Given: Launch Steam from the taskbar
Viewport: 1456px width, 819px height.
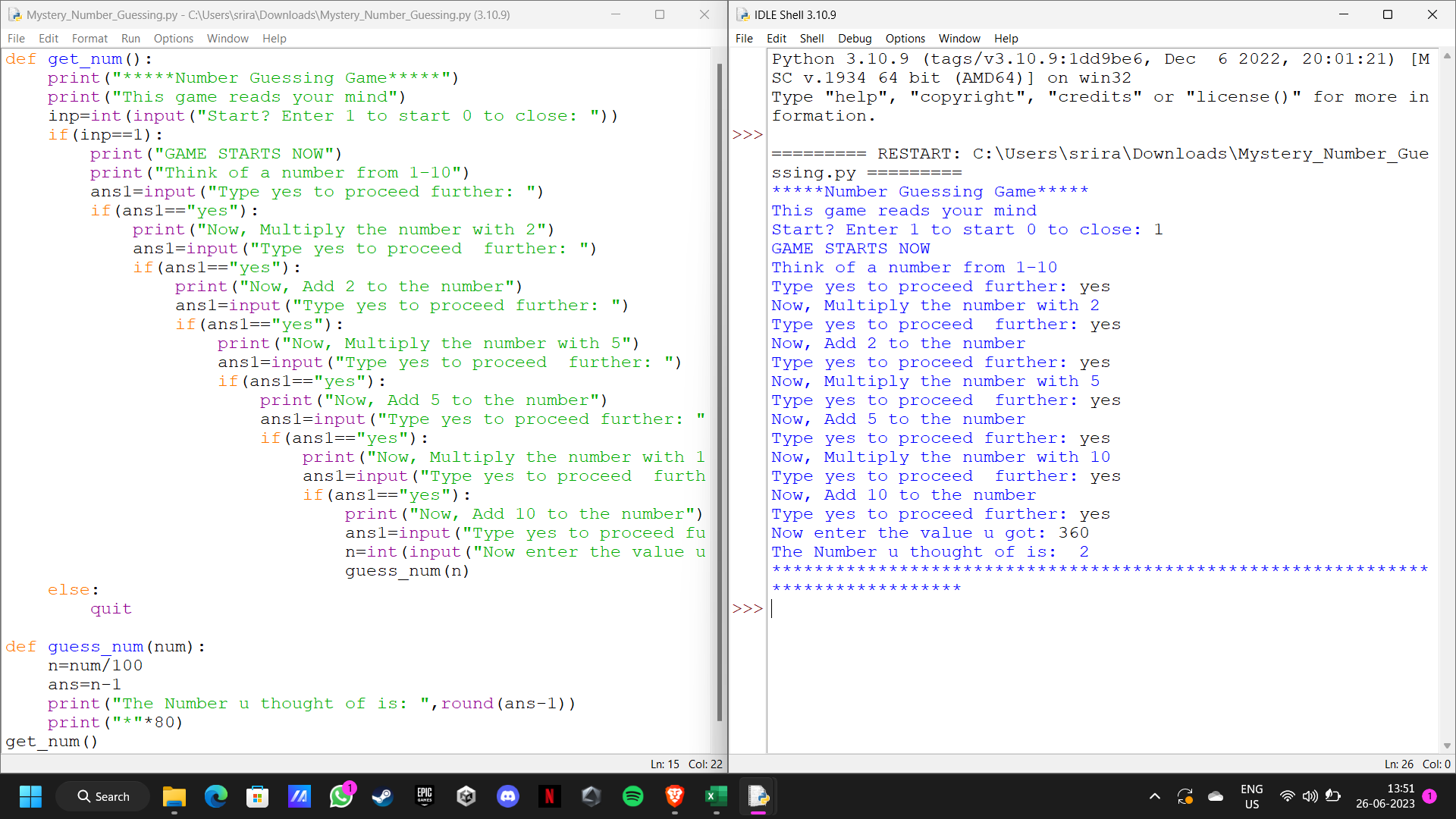Looking at the screenshot, I should pyautogui.click(x=382, y=796).
